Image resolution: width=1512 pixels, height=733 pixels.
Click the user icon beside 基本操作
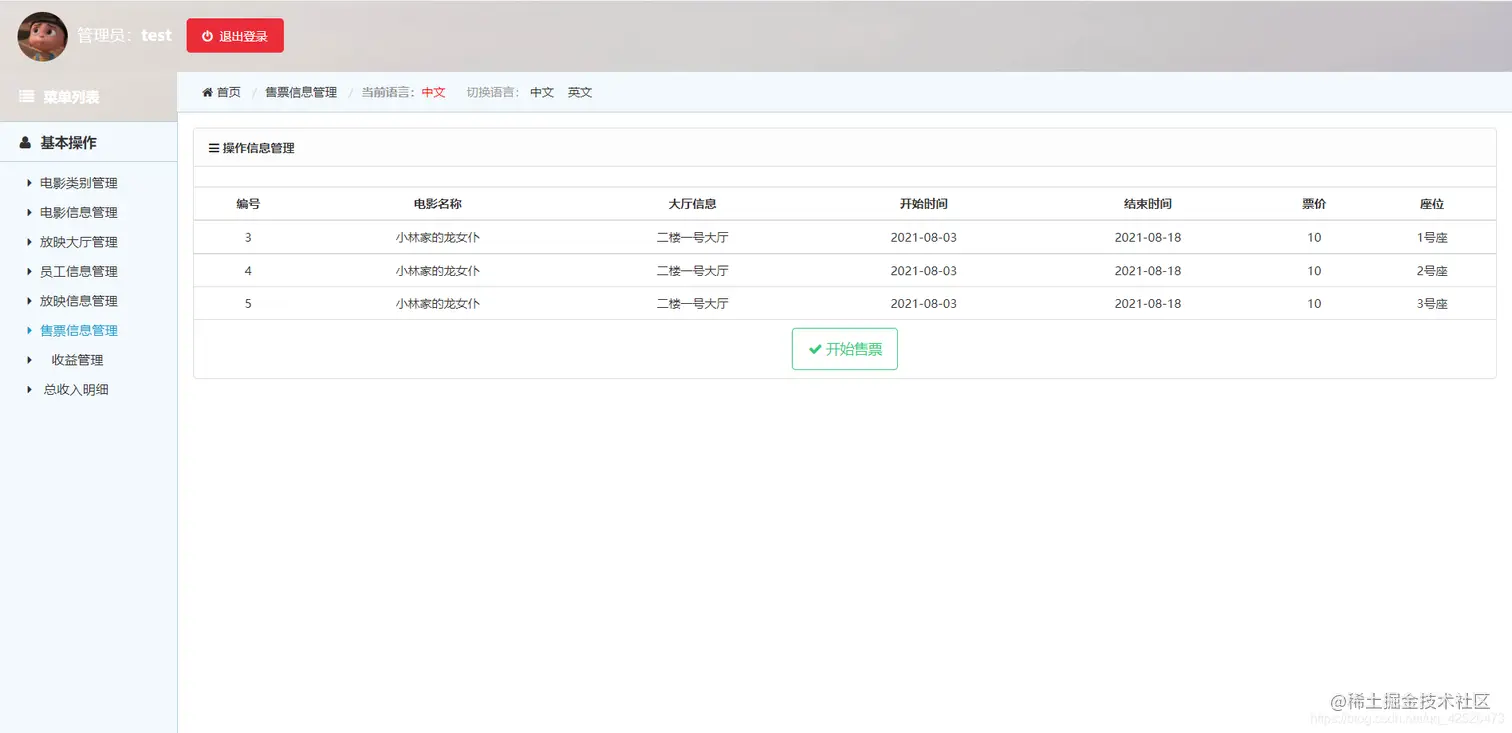click(x=26, y=143)
